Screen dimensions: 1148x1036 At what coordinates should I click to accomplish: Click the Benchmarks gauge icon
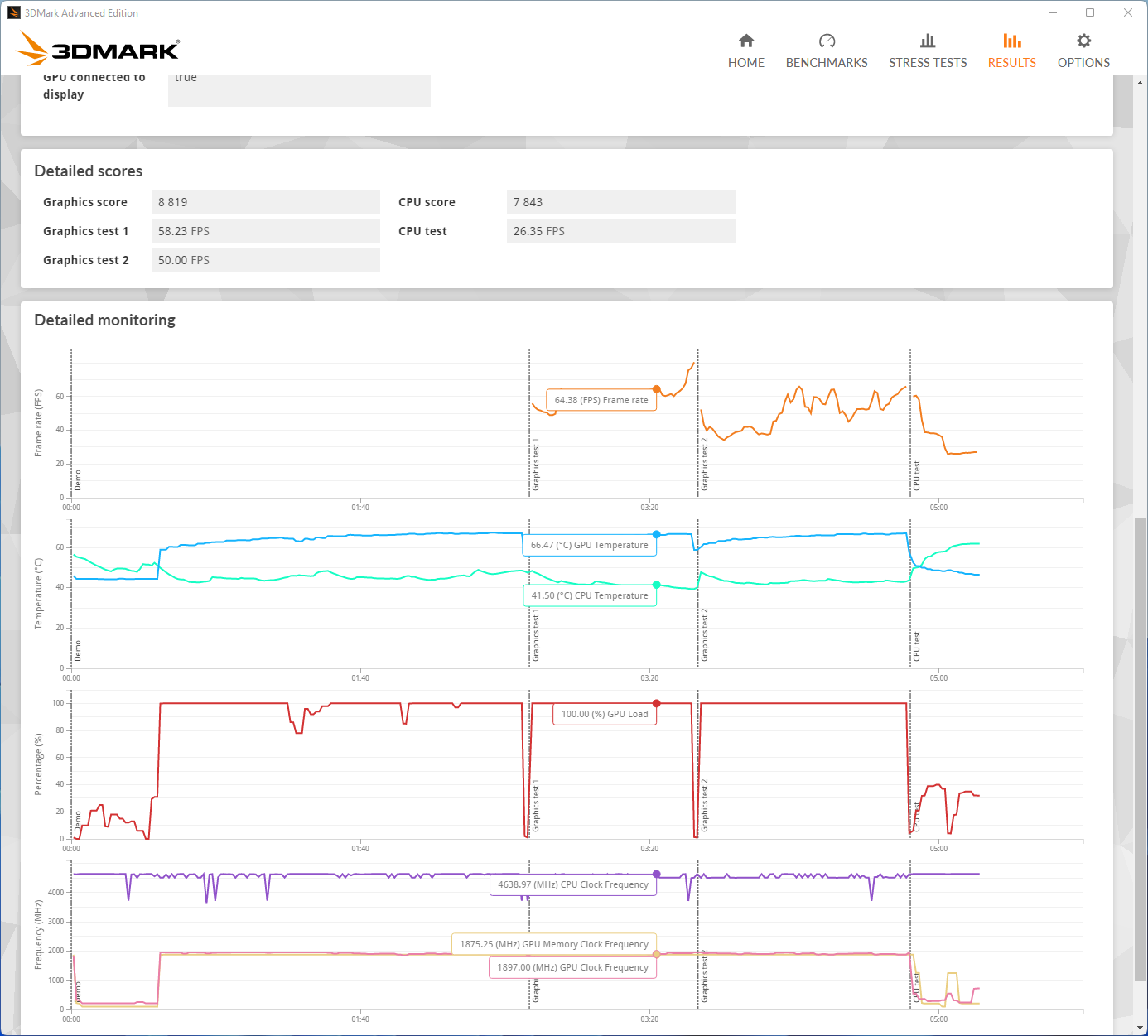[x=827, y=41]
